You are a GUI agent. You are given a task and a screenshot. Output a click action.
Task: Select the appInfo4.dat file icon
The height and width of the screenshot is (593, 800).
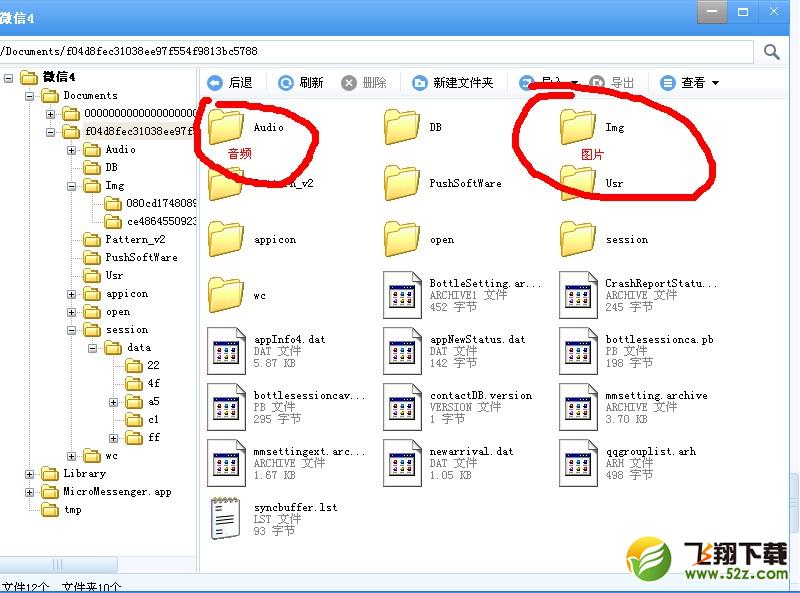[226, 351]
